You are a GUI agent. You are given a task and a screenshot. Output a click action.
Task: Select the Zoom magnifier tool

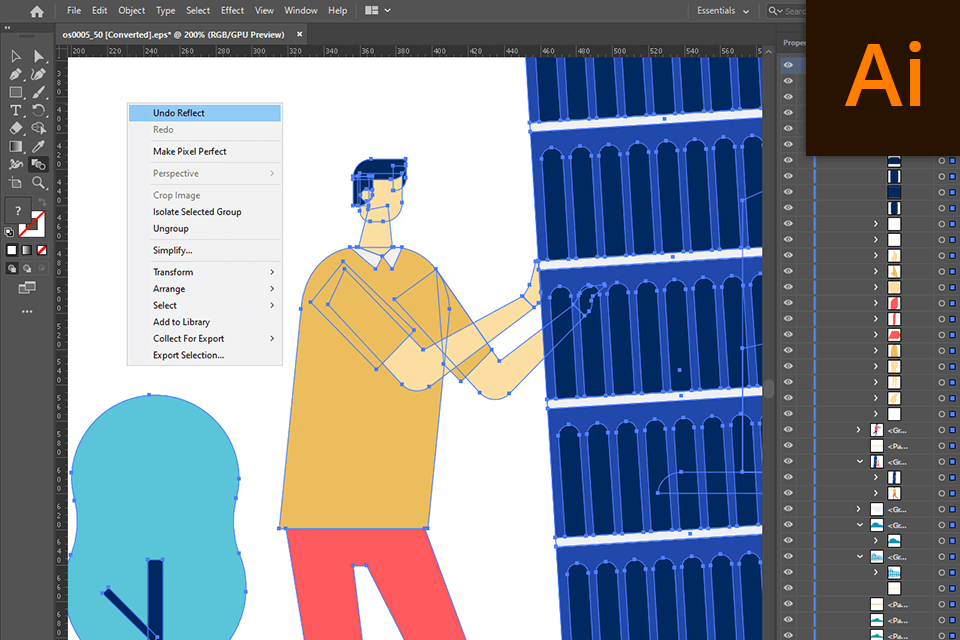tap(39, 183)
